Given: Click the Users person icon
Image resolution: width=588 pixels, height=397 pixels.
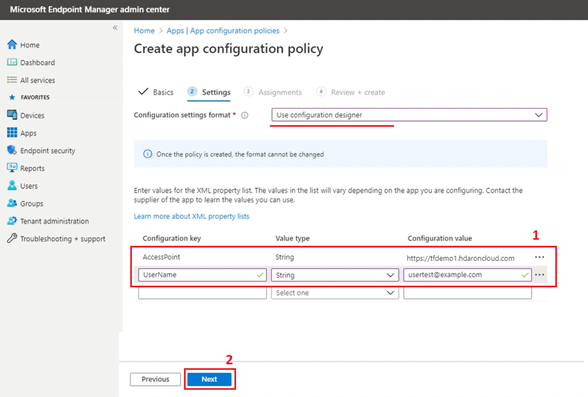Looking at the screenshot, I should 12,186.
